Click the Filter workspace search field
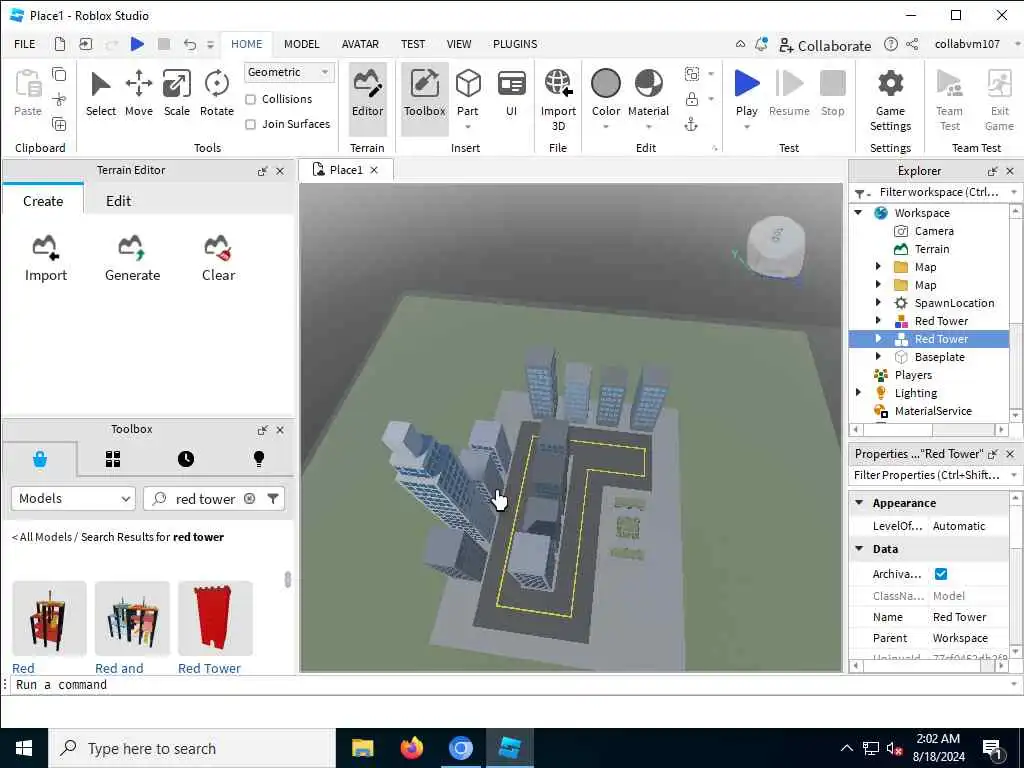 (938, 192)
